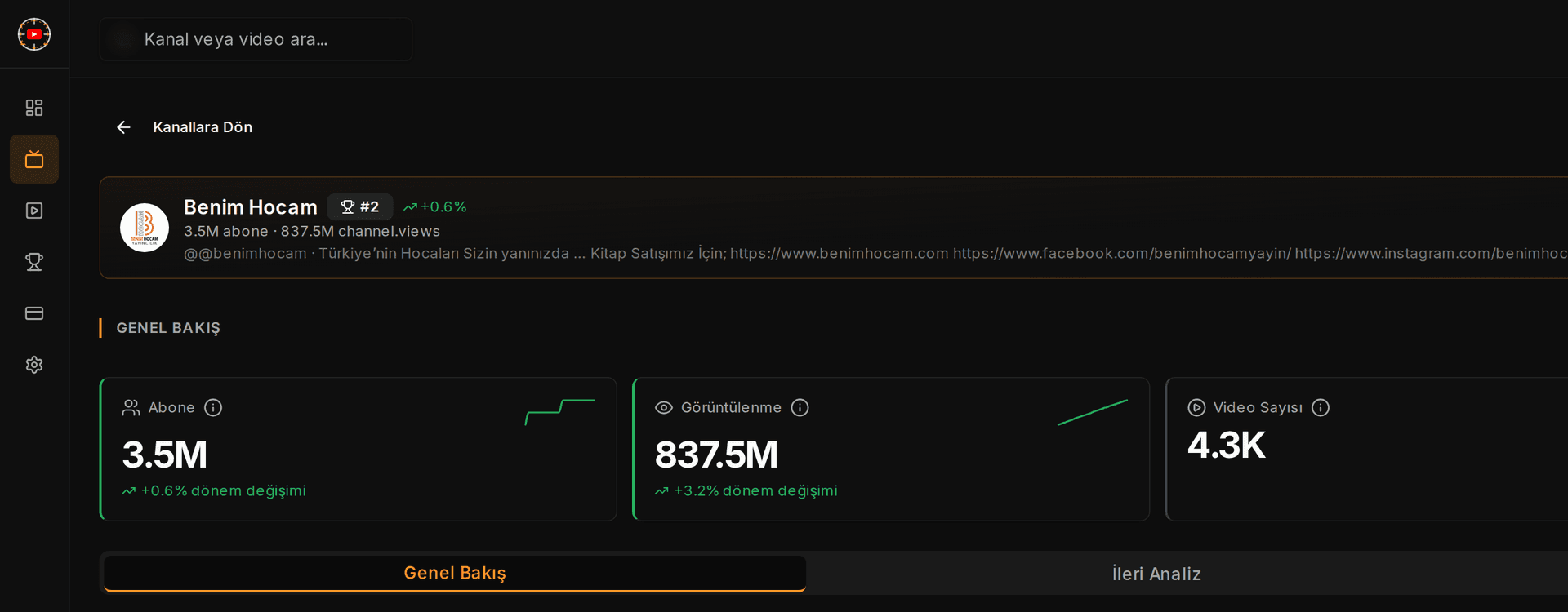Switch to the İleri Analiz tab
This screenshot has height=612, width=1568.
(x=1156, y=574)
